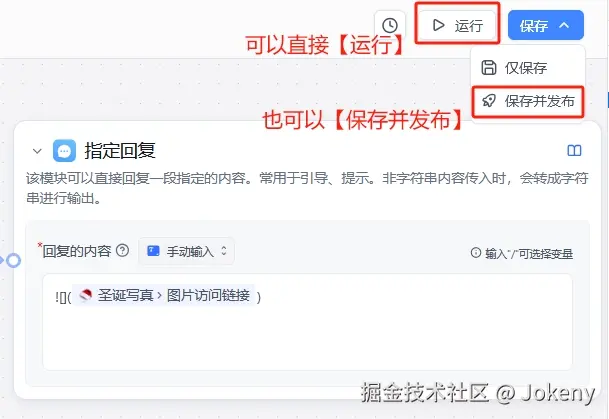Click the Santa hat icon in the variable chip
The width and height of the screenshot is (609, 419).
coord(85,296)
